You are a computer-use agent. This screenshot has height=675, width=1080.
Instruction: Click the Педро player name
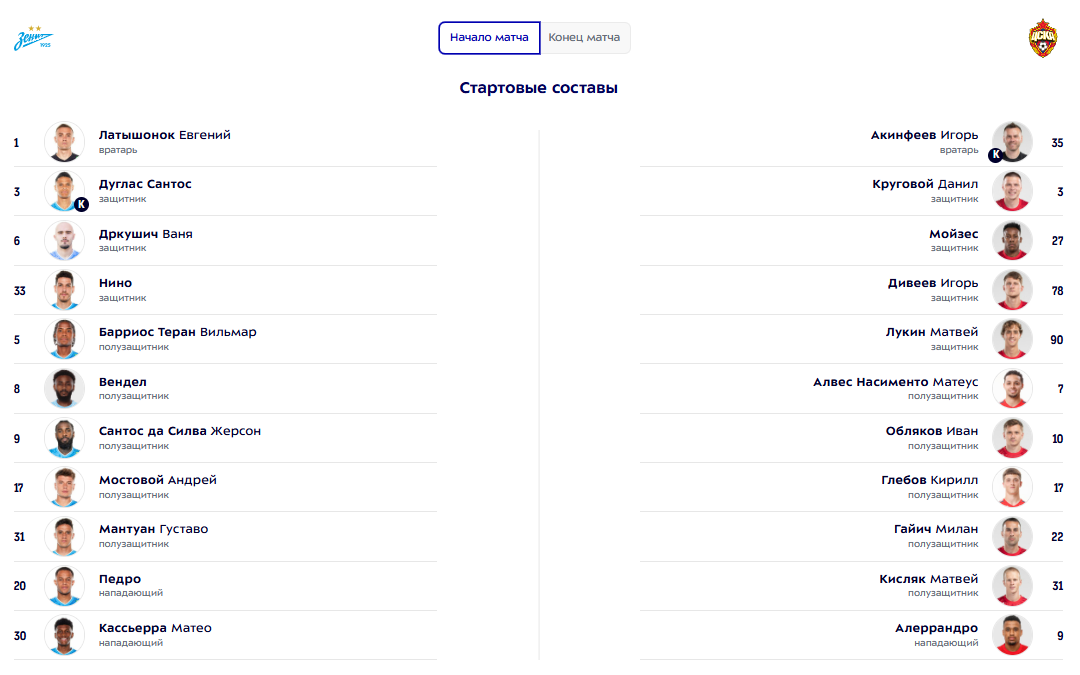click(120, 579)
